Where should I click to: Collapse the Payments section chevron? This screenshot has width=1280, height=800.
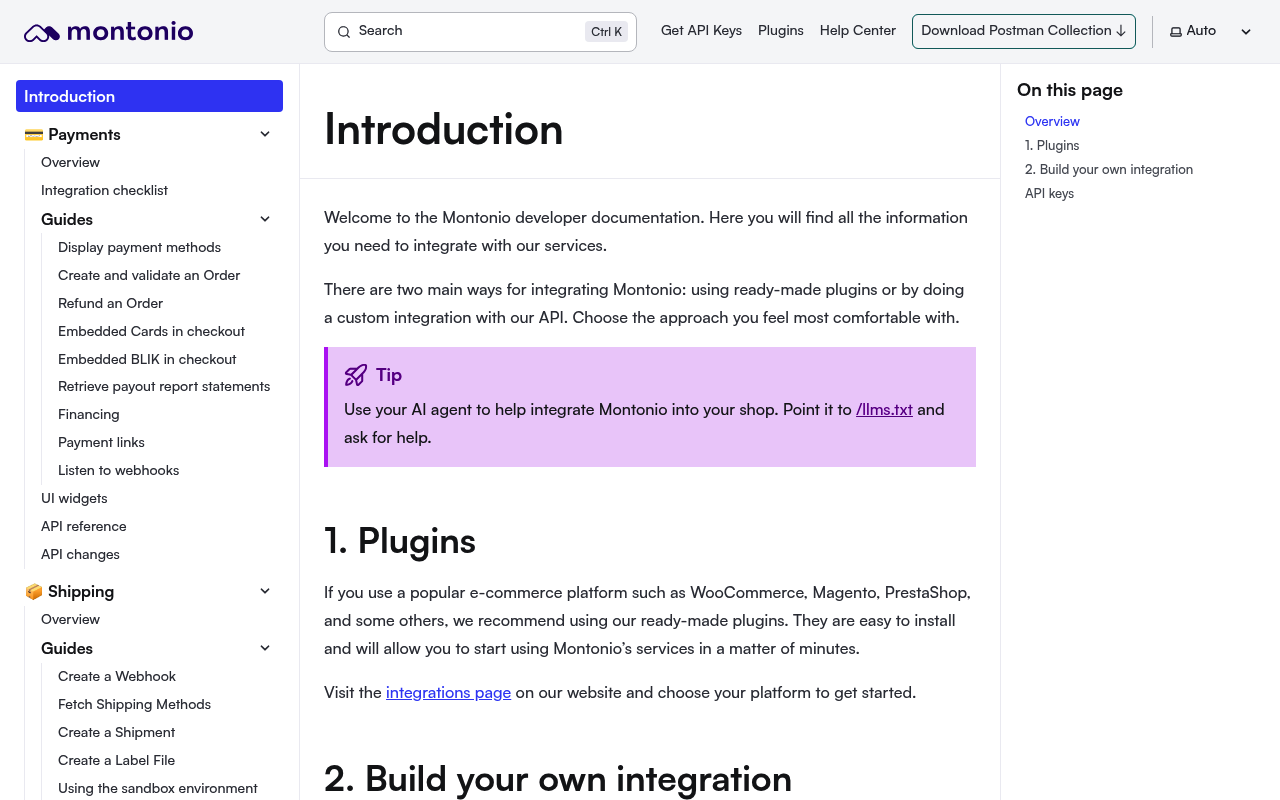[265, 134]
